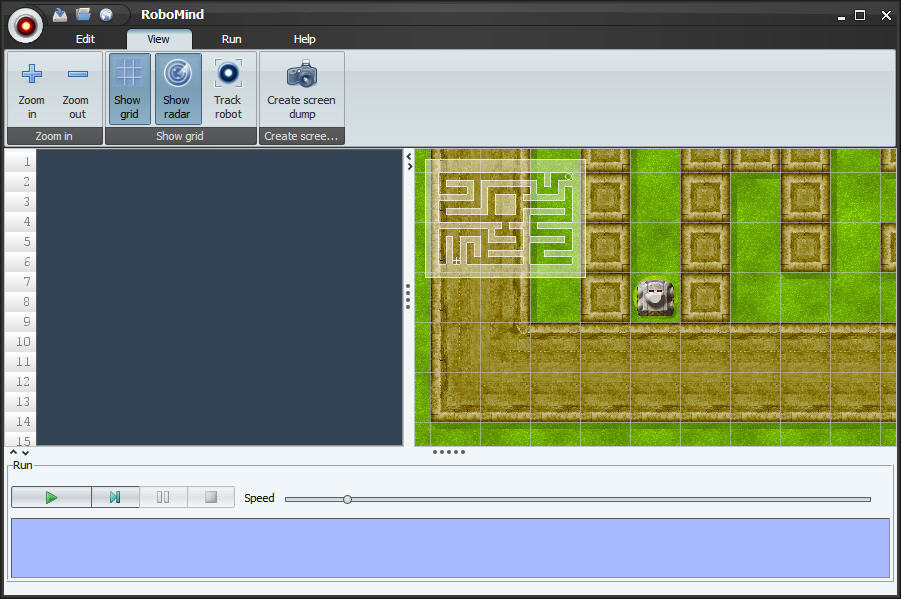The width and height of the screenshot is (901, 599).
Task: Click the save script quick-access icon
Action: coord(60,15)
